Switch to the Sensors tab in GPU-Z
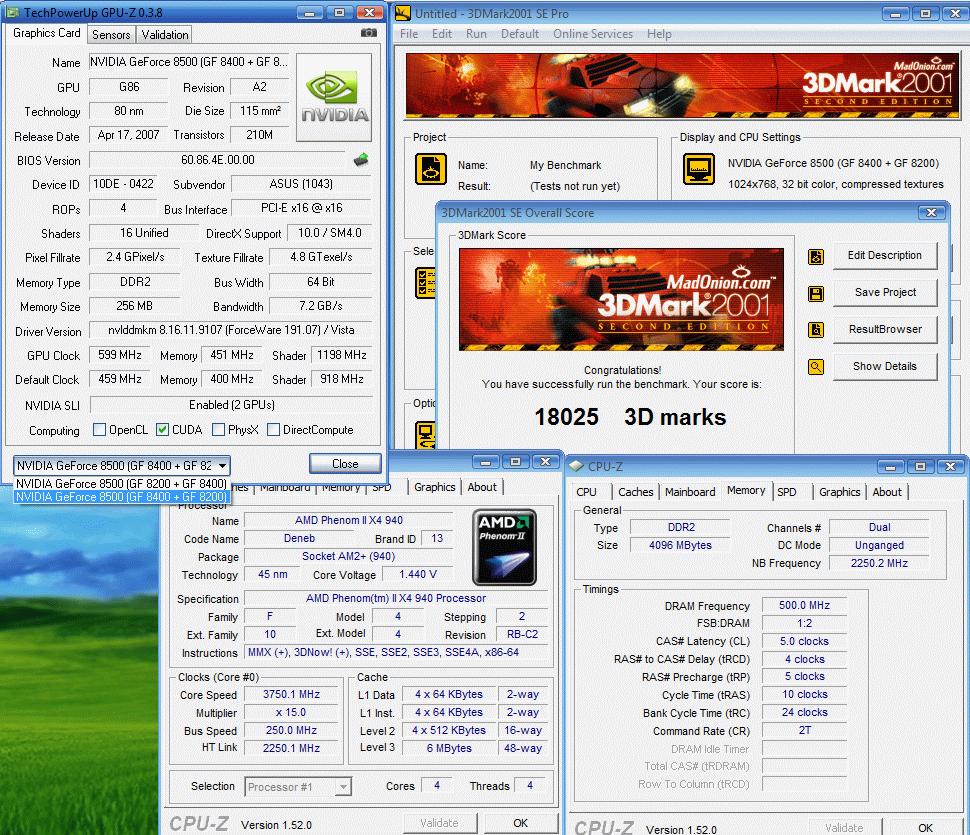The height and width of the screenshot is (835, 970). pos(111,35)
